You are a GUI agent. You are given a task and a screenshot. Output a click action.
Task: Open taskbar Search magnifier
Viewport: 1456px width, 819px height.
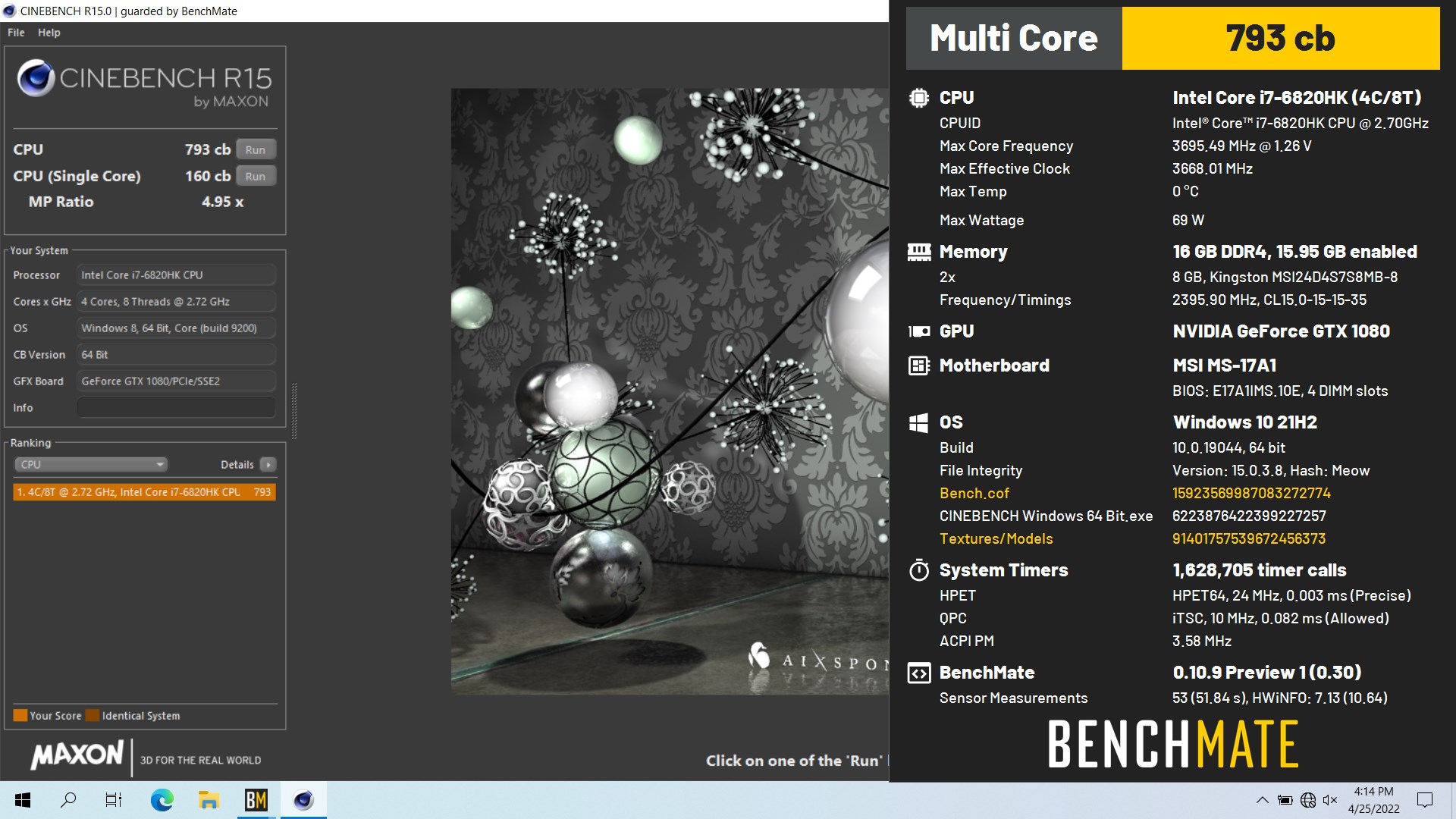(x=68, y=800)
